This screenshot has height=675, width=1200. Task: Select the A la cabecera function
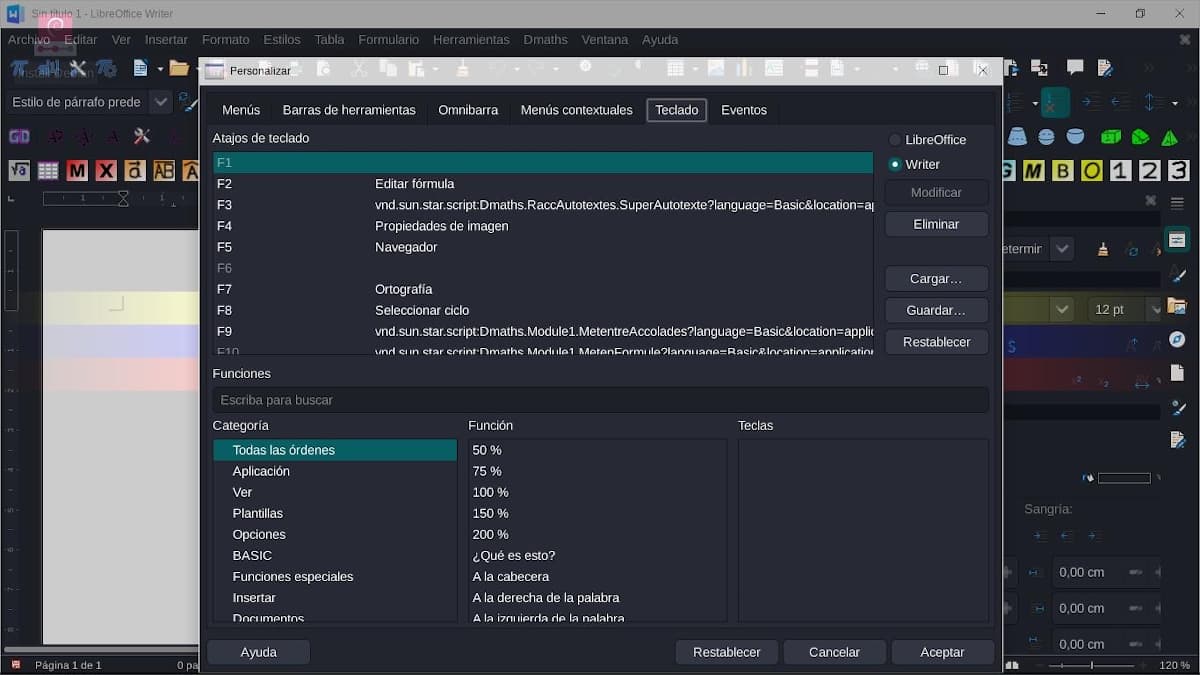[x=597, y=577]
